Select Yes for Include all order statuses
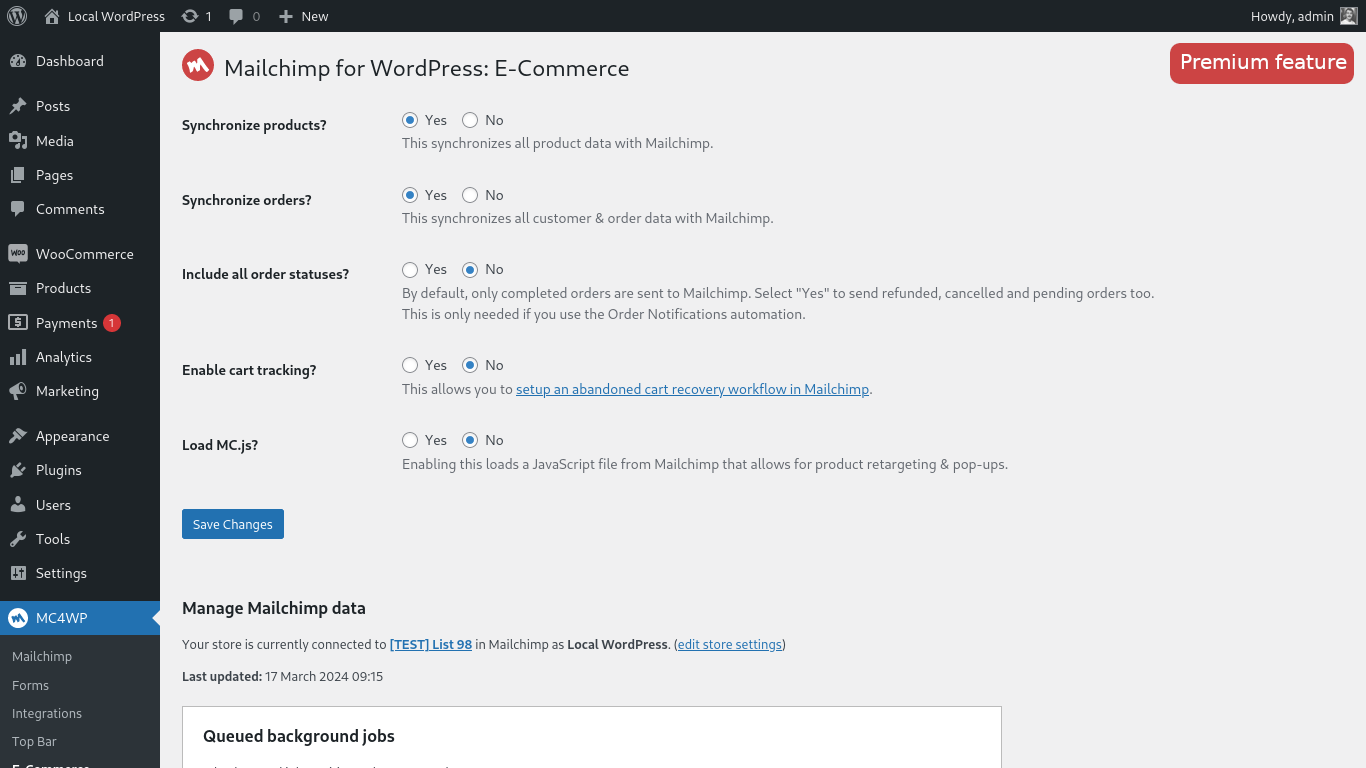The image size is (1366, 768). [410, 269]
